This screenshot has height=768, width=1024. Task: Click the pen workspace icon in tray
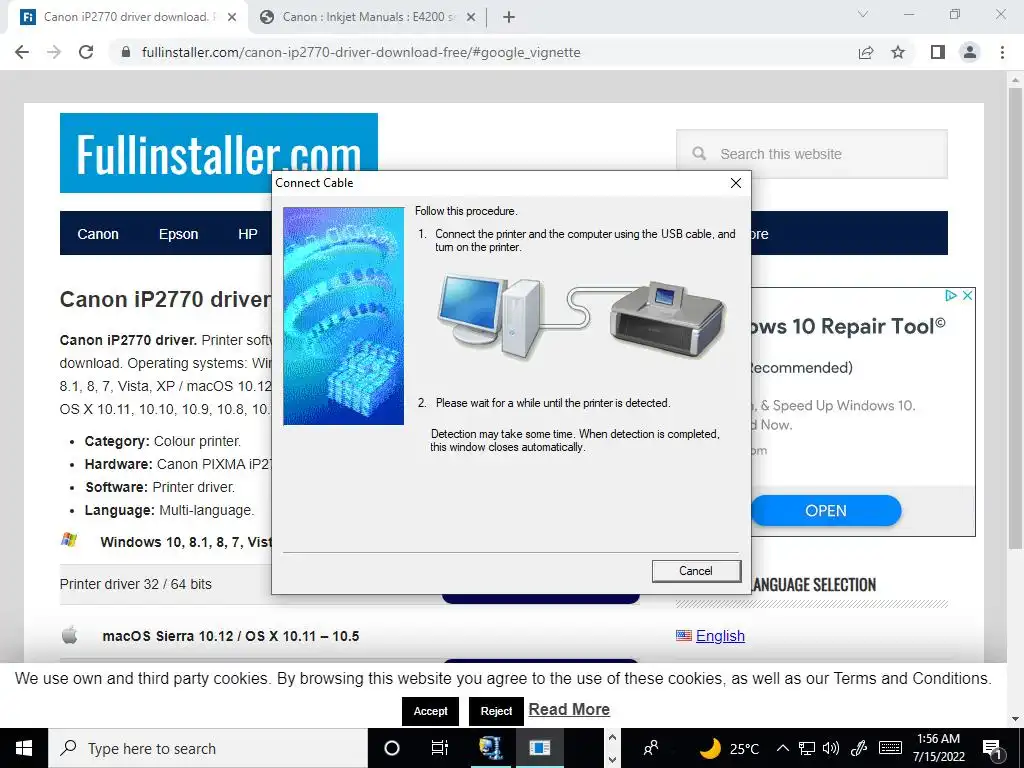(859, 748)
